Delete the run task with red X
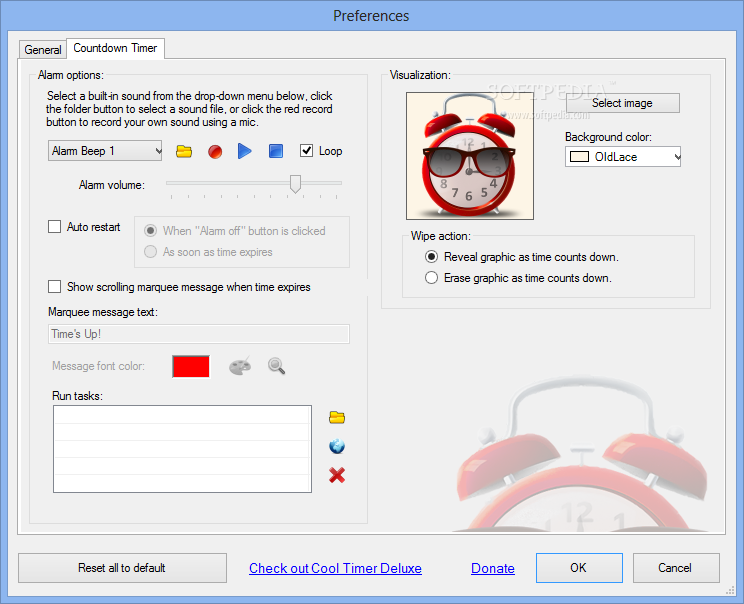 tap(337, 475)
